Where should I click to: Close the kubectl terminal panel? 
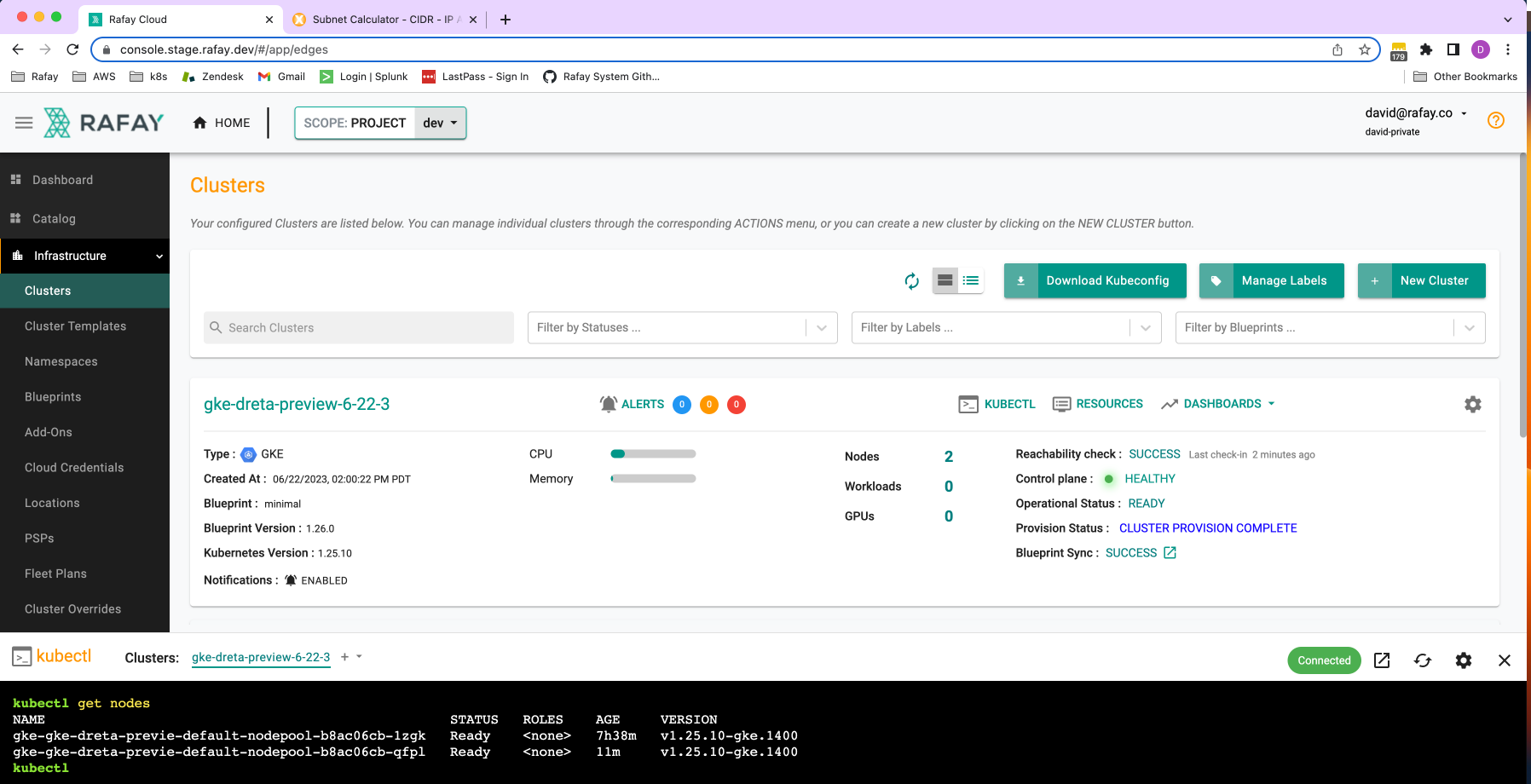[x=1505, y=660]
